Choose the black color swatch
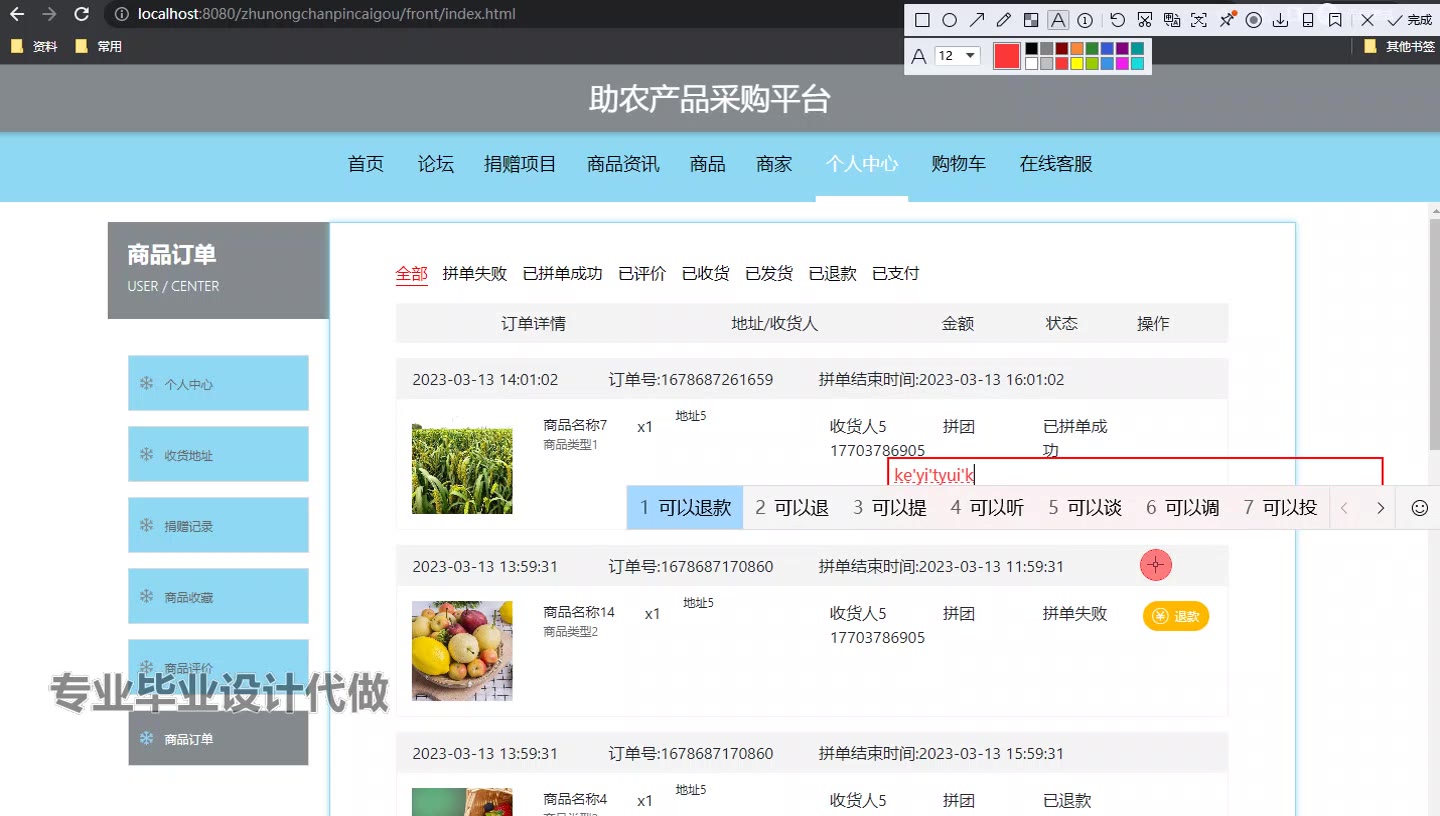 click(1032, 48)
